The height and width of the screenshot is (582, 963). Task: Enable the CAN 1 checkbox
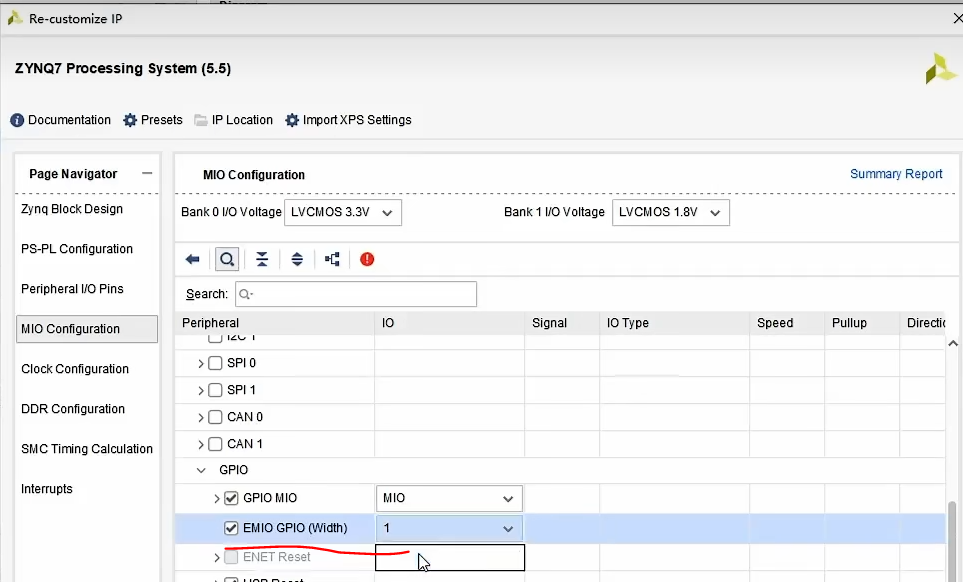pos(215,444)
